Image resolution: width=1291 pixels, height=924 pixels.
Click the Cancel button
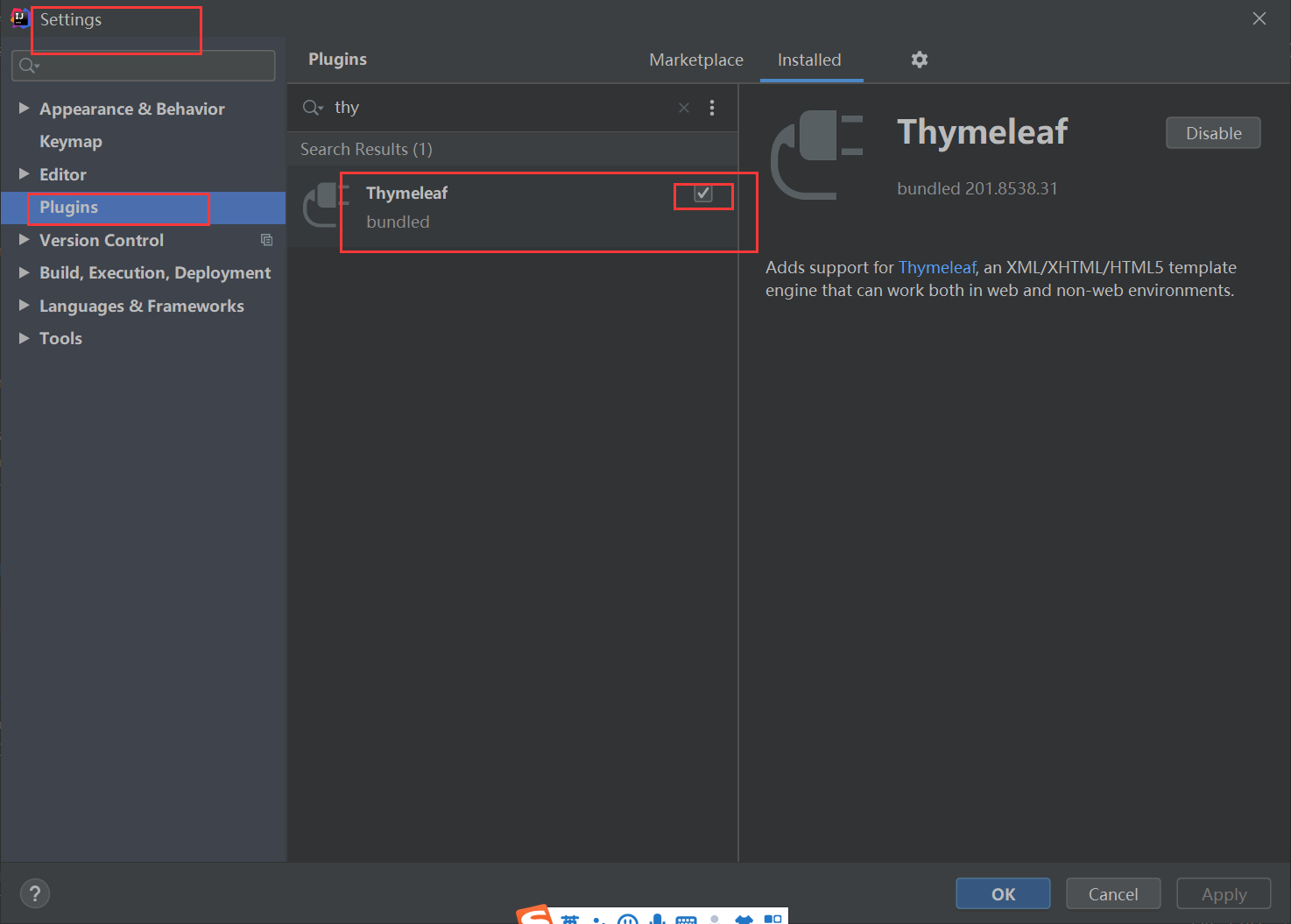coord(1113,893)
